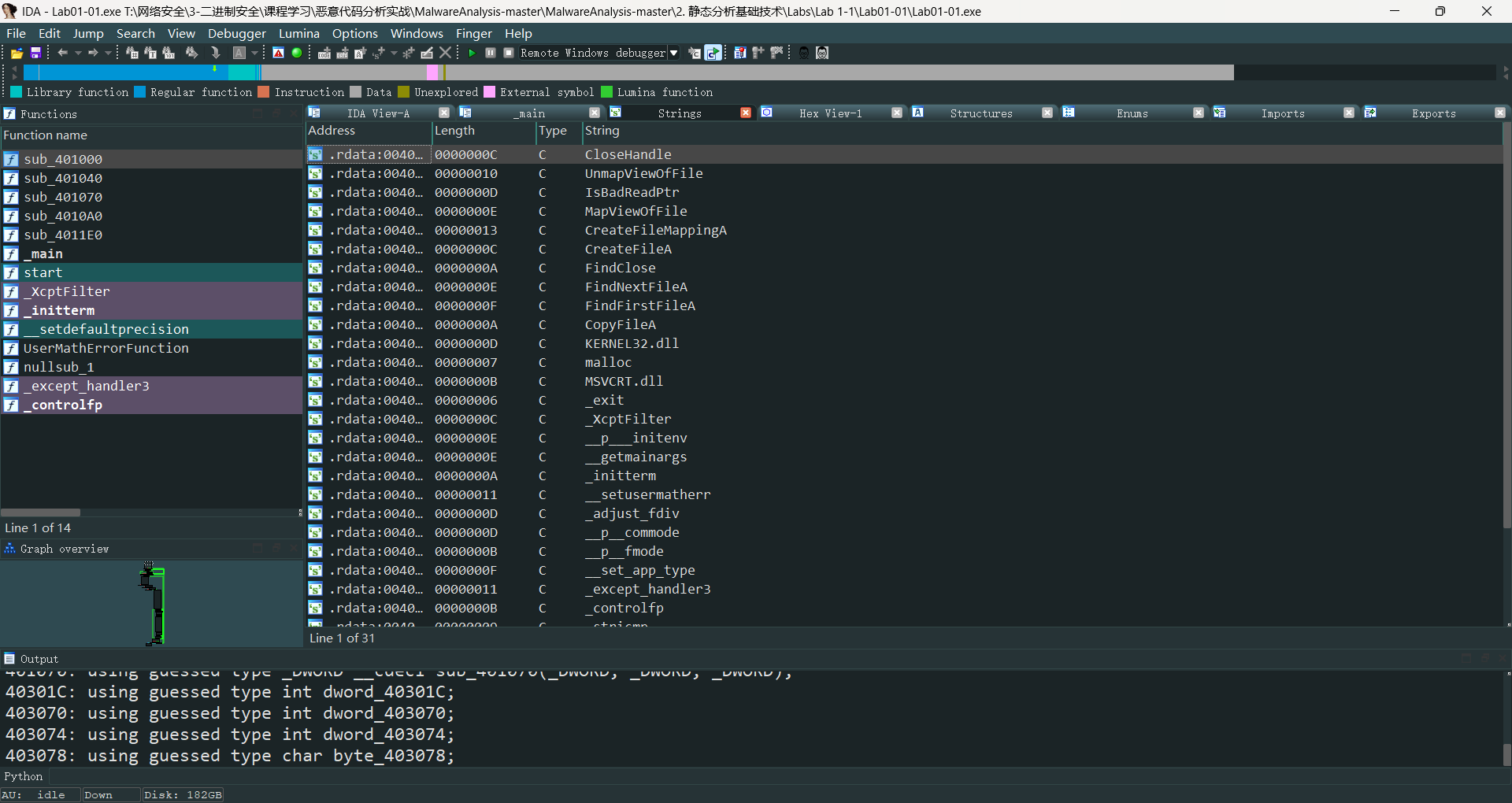Switch to the Structures tab

(x=981, y=113)
